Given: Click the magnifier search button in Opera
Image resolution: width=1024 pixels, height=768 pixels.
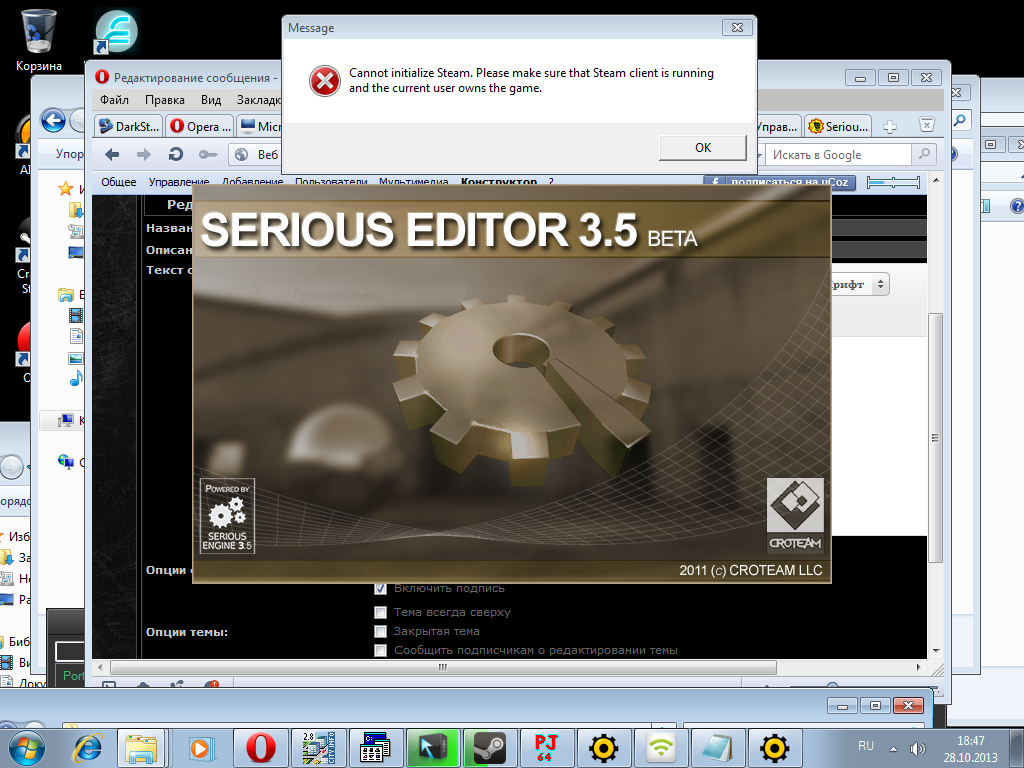Looking at the screenshot, I should [x=924, y=155].
